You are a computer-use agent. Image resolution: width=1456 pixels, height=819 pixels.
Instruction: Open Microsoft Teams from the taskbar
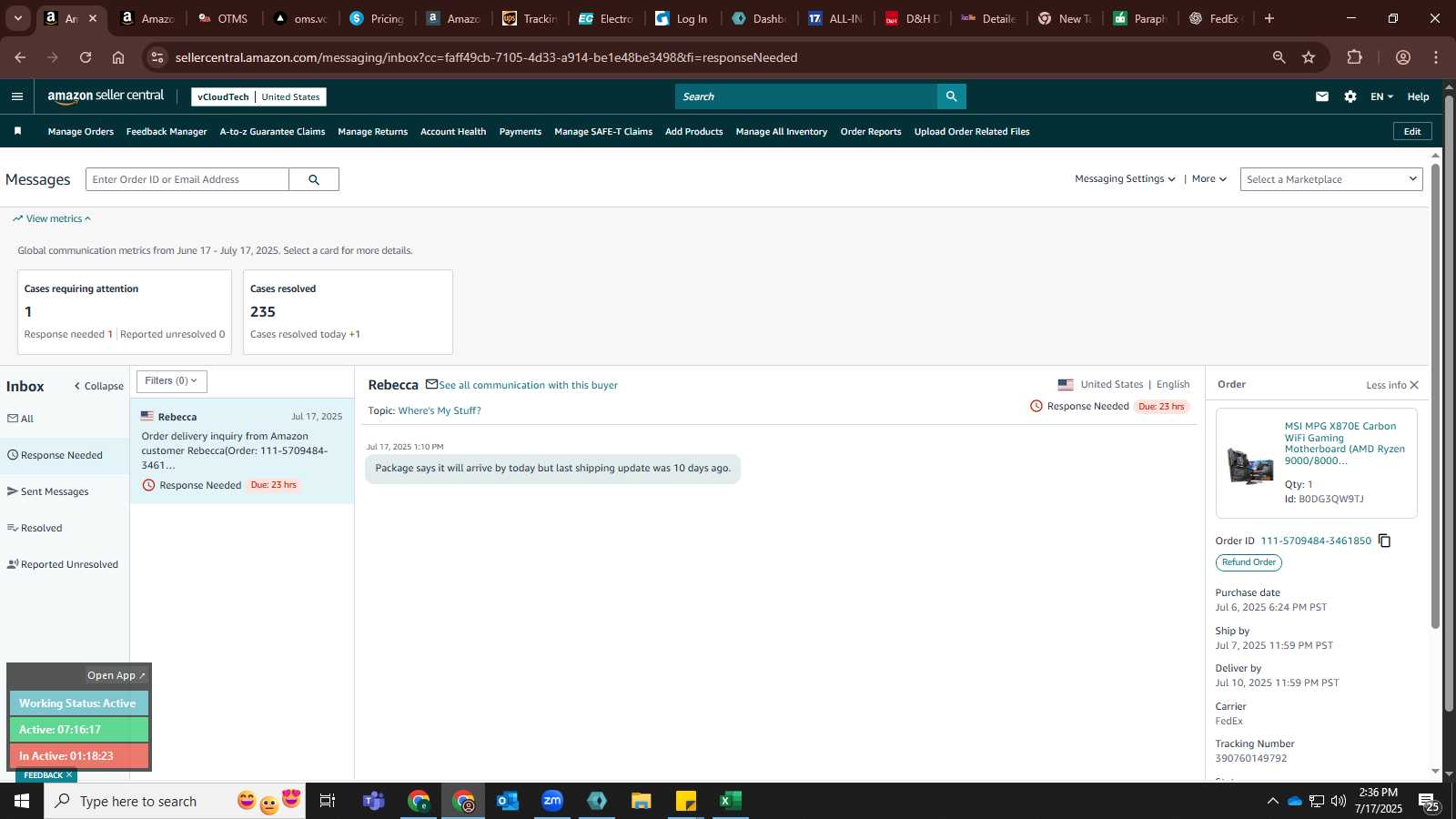[x=374, y=801]
